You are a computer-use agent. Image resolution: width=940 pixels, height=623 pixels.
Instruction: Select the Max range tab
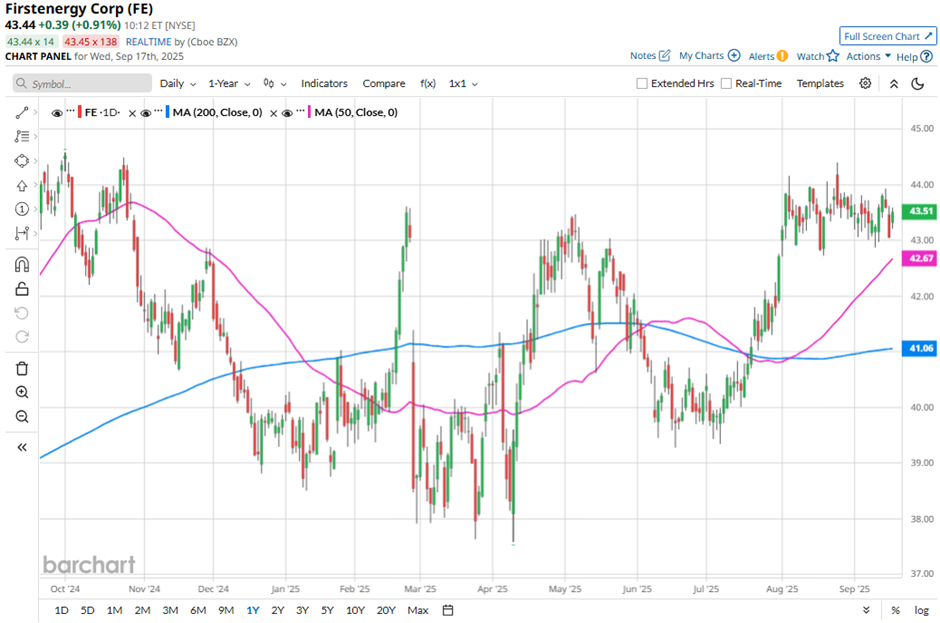pos(418,610)
